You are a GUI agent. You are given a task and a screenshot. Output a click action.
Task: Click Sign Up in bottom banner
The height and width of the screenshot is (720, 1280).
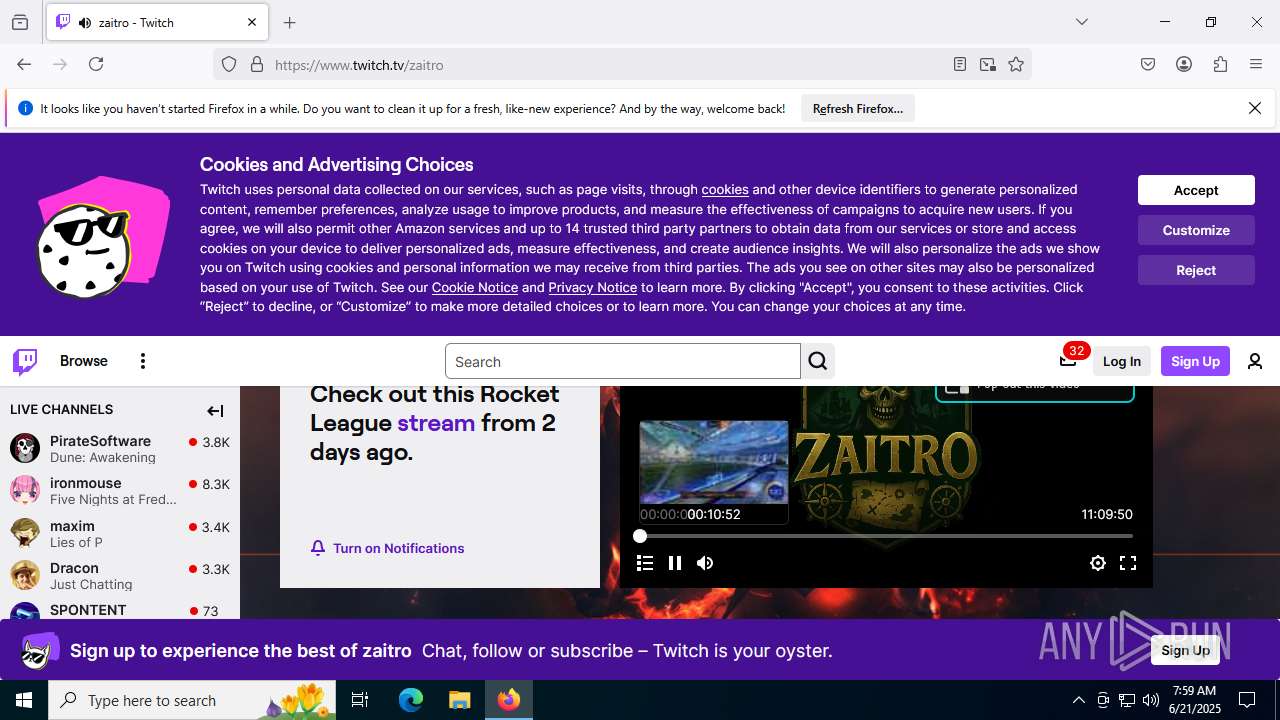point(1186,650)
